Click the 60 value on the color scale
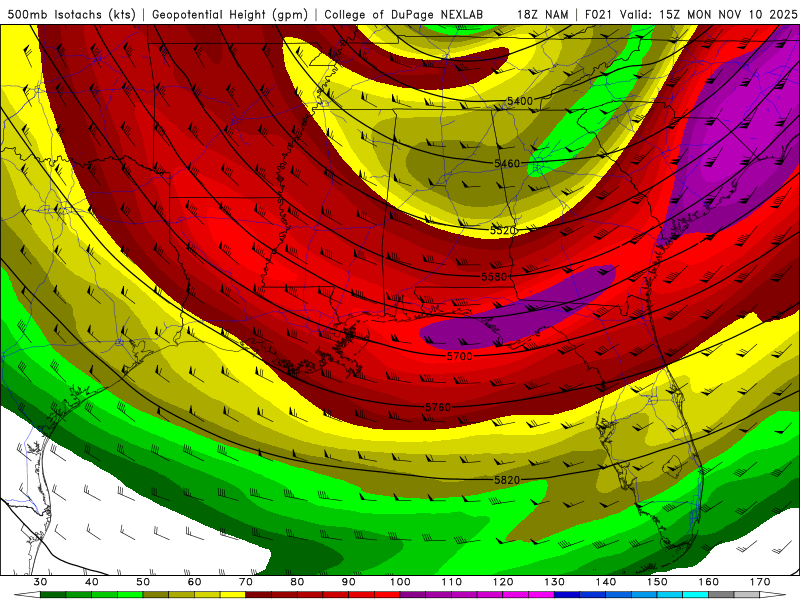 pyautogui.click(x=194, y=582)
